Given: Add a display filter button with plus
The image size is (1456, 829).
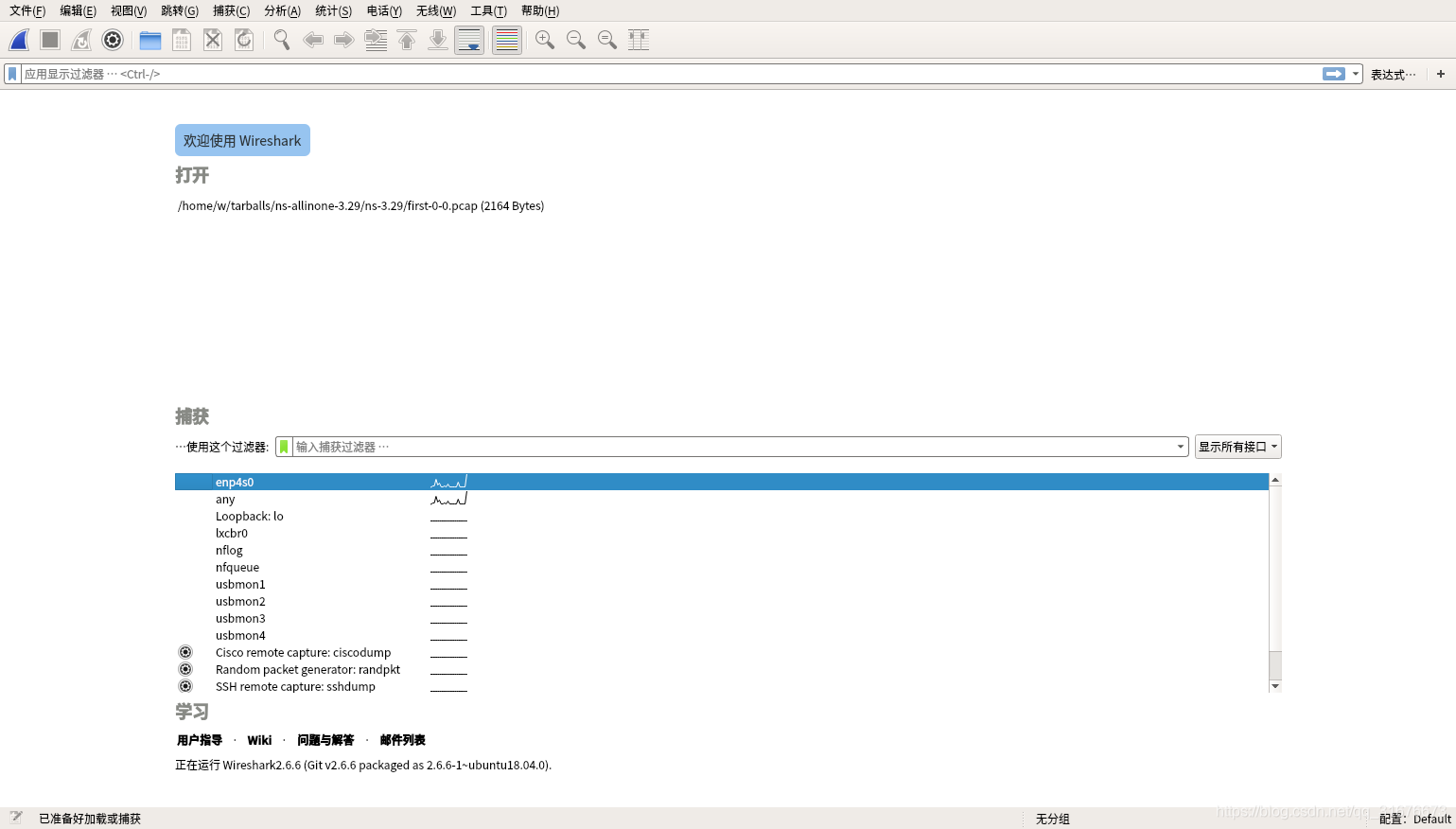Looking at the screenshot, I should point(1441,74).
